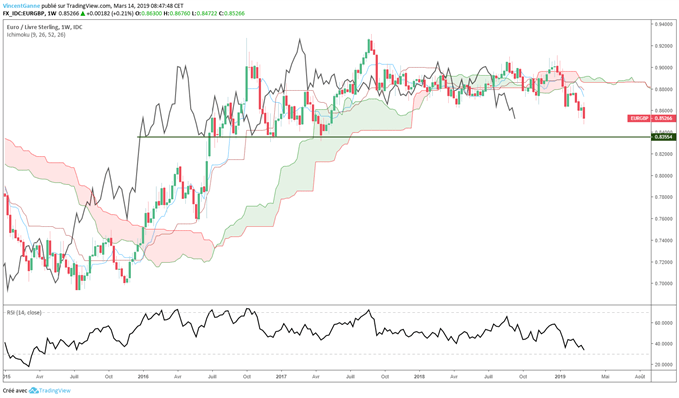Screen dimensions: 679x398
Task: Click the 2019 label on the time axis
Action: click(x=561, y=377)
